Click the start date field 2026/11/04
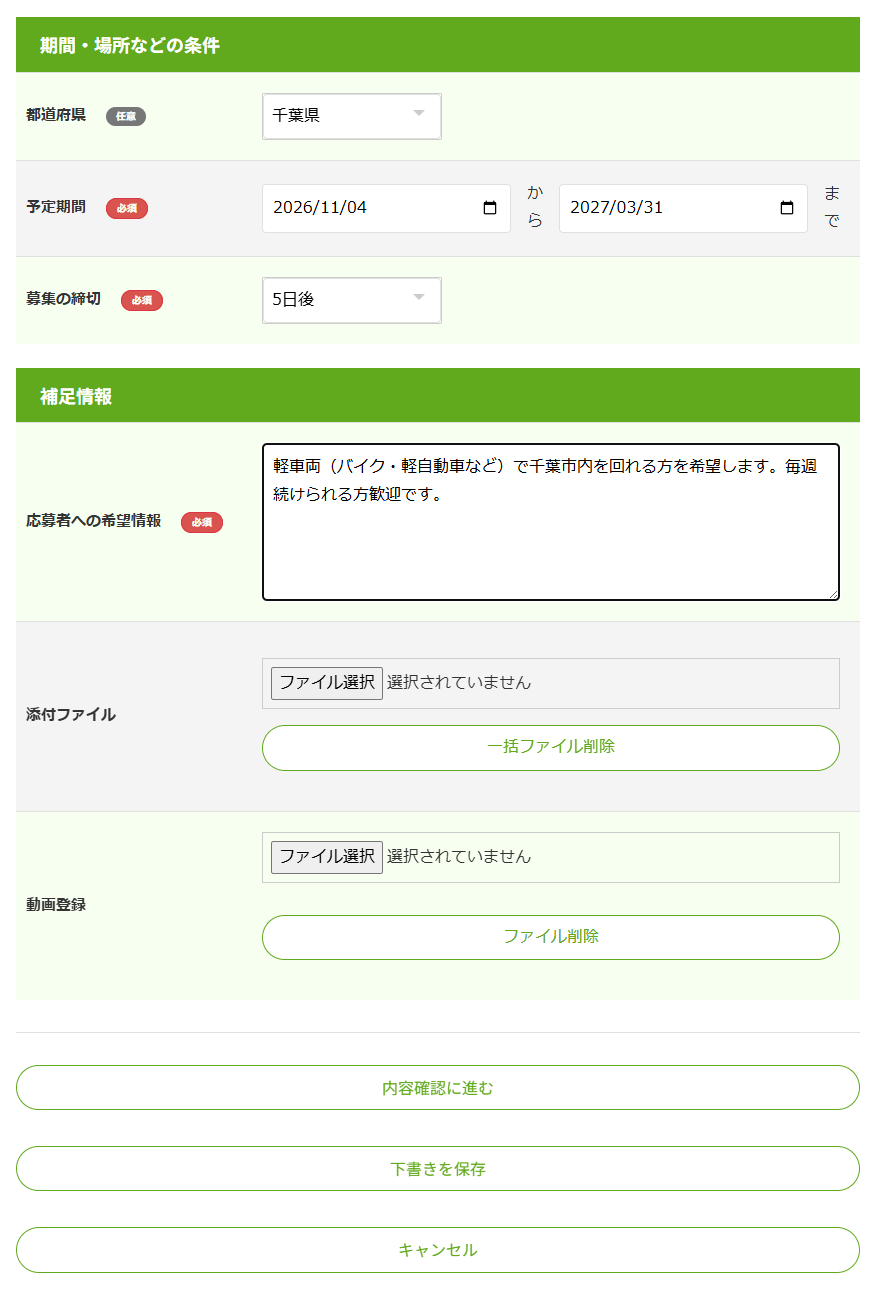Screen dimensions: 876x1292 pos(386,208)
